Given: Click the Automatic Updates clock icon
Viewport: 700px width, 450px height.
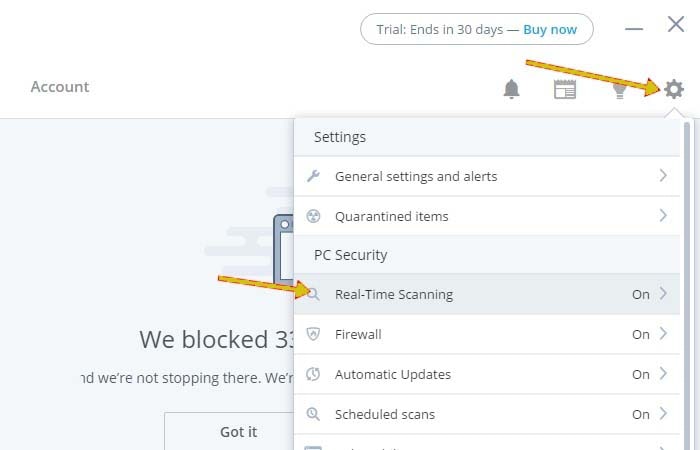Looking at the screenshot, I should pyautogui.click(x=313, y=374).
